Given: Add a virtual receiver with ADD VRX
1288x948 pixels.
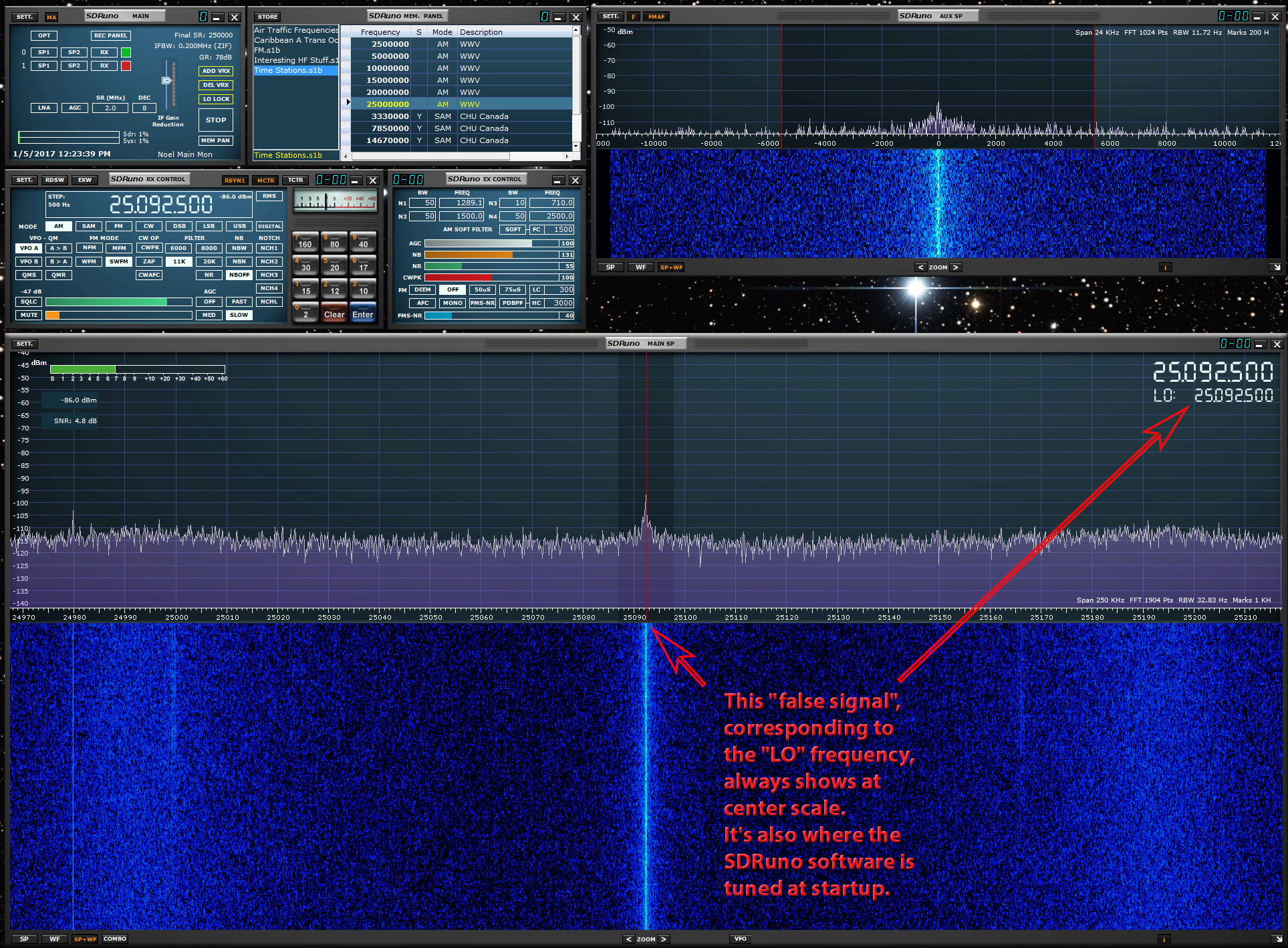Looking at the screenshot, I should point(216,71).
